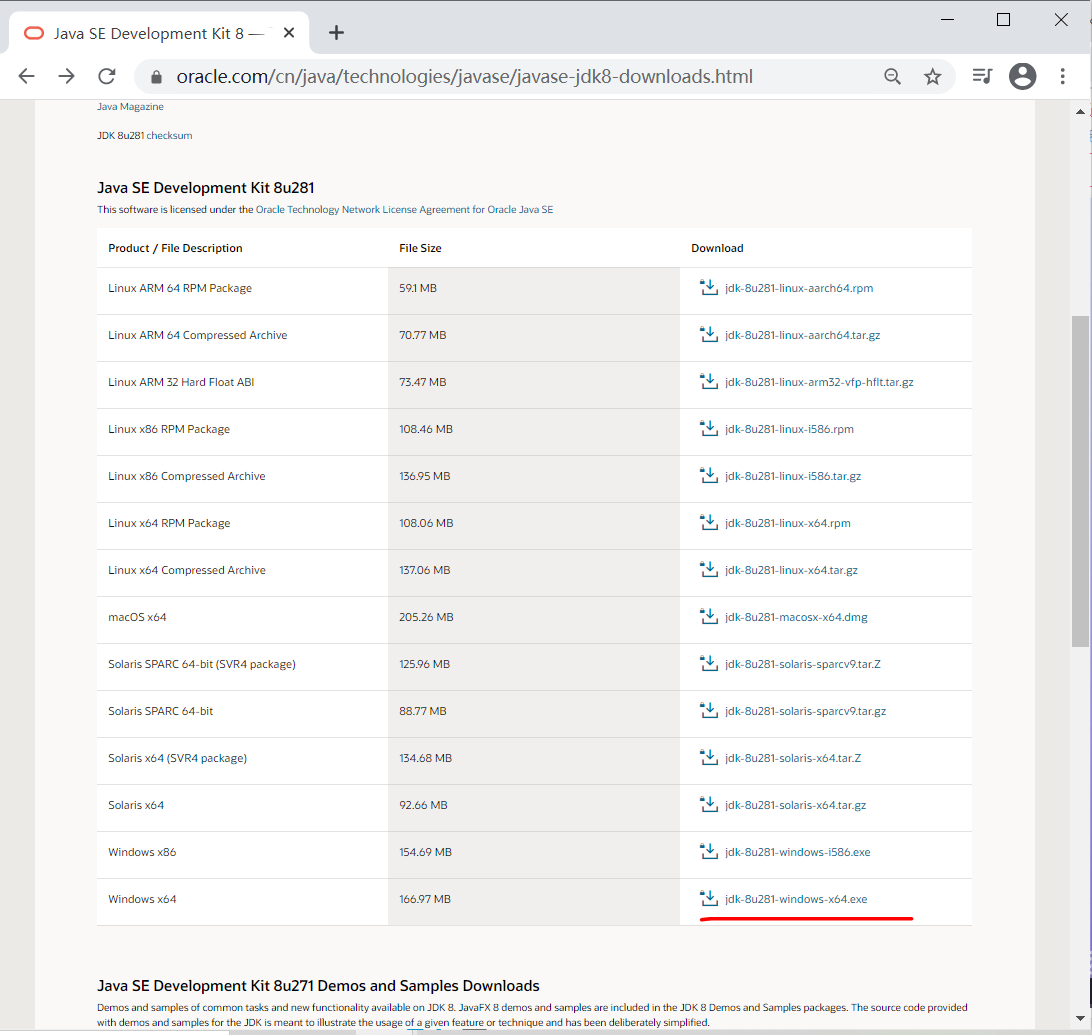Viewport: 1092px width, 1035px height.
Task: Click the vertical page scrollbar thumb
Action: click(1080, 480)
